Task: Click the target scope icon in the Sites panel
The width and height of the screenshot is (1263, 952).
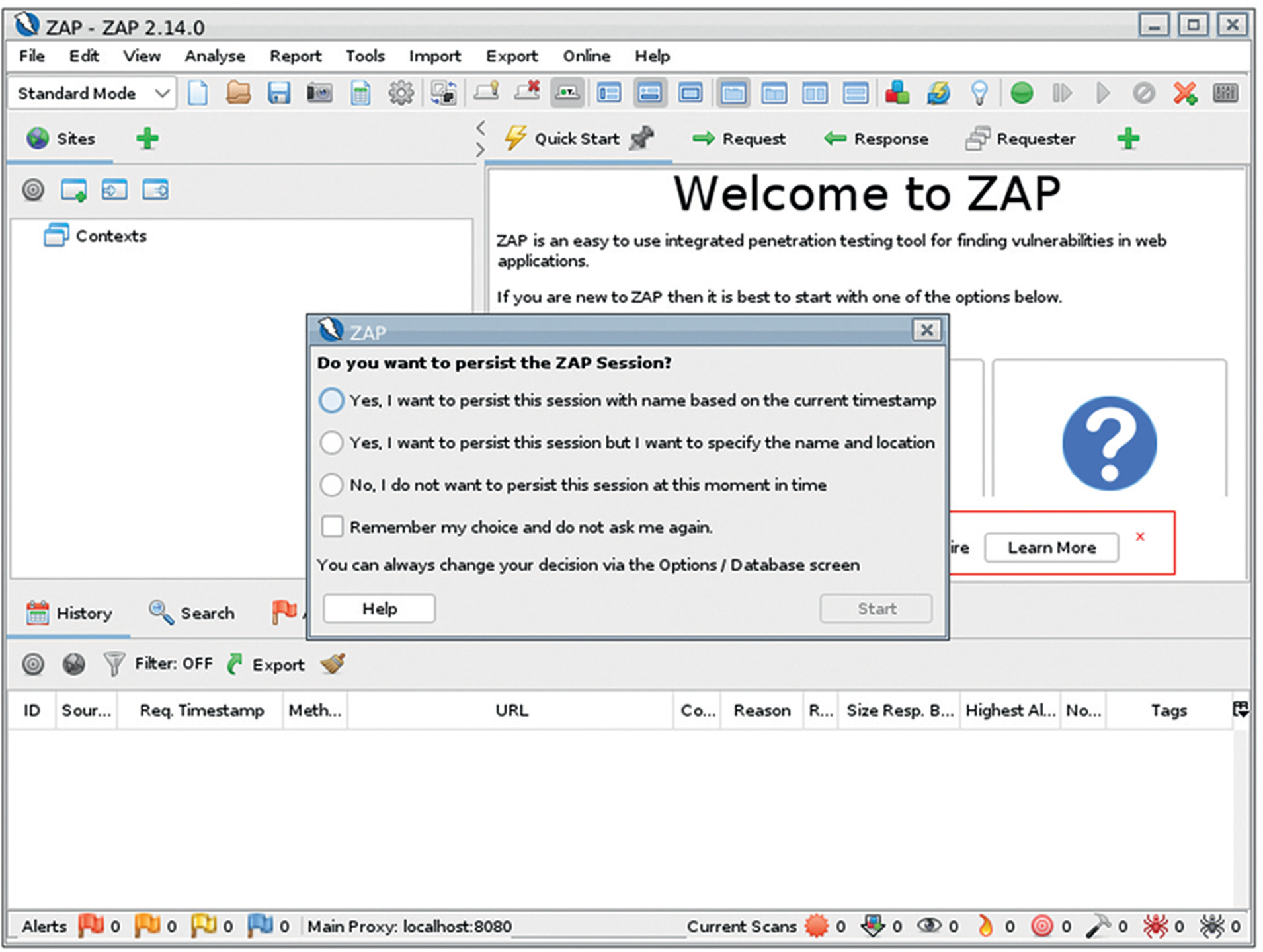Action: coord(33,190)
